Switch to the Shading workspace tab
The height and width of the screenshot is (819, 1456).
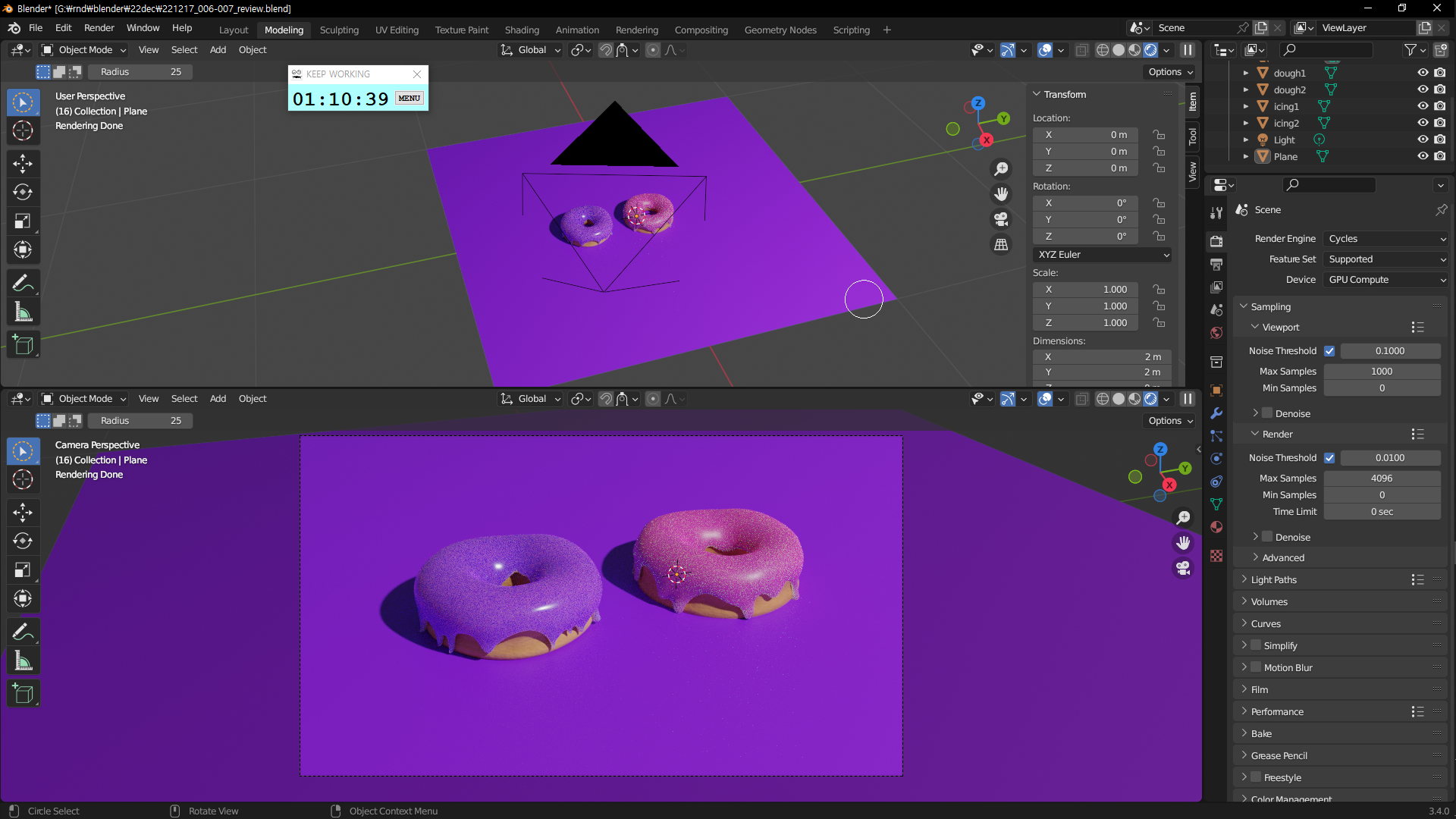pyautogui.click(x=522, y=30)
